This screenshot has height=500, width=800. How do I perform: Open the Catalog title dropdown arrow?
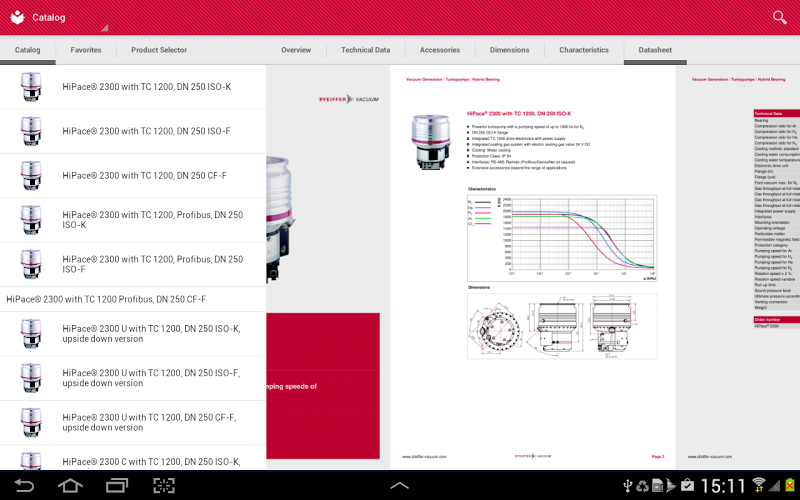coord(105,28)
